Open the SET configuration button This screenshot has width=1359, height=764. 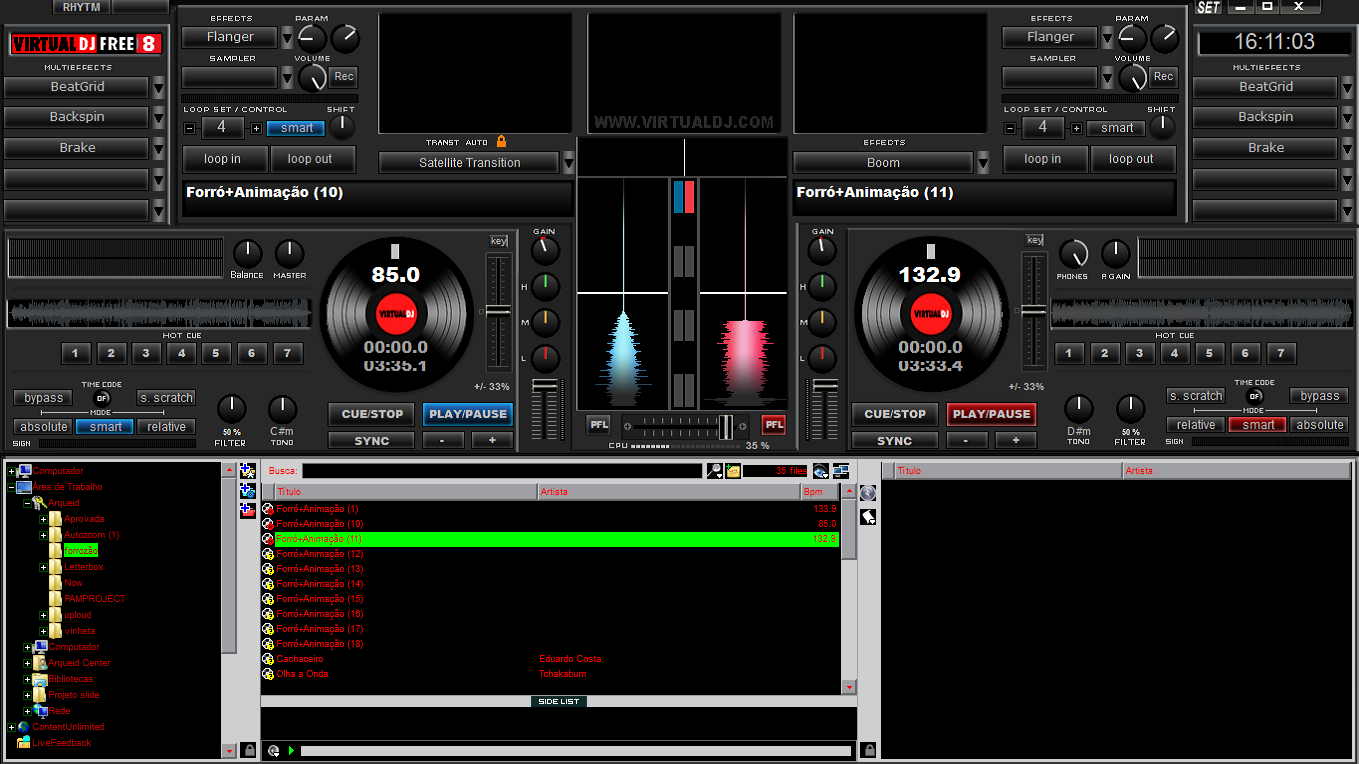[1208, 7]
